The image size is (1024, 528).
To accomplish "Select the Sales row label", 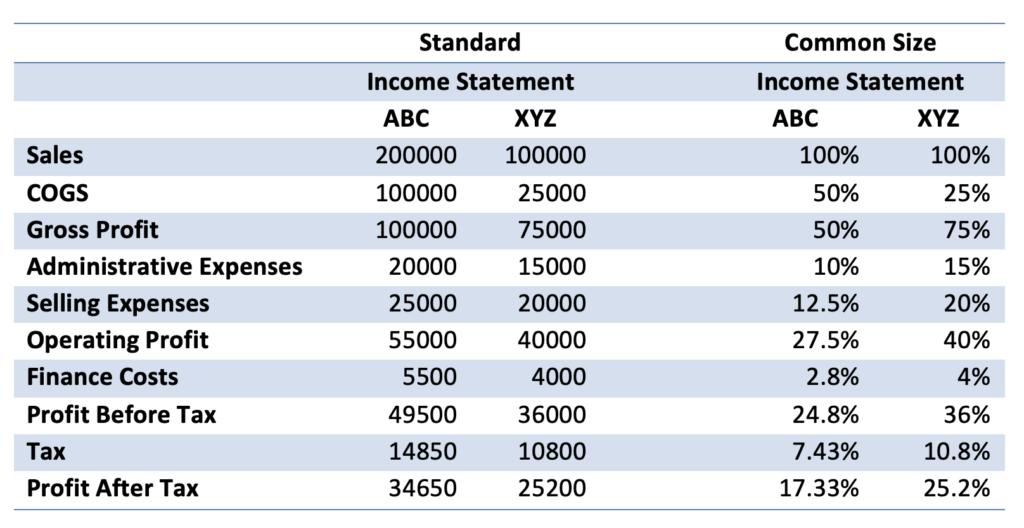I will pyautogui.click(x=55, y=156).
